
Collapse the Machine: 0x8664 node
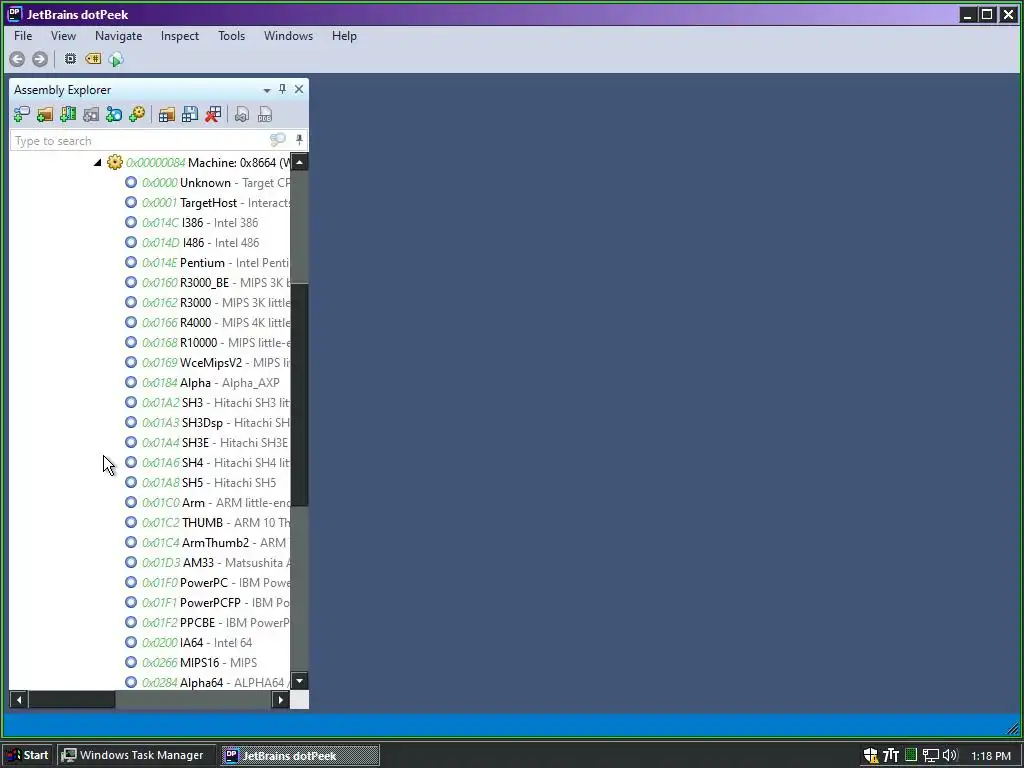tap(97, 163)
